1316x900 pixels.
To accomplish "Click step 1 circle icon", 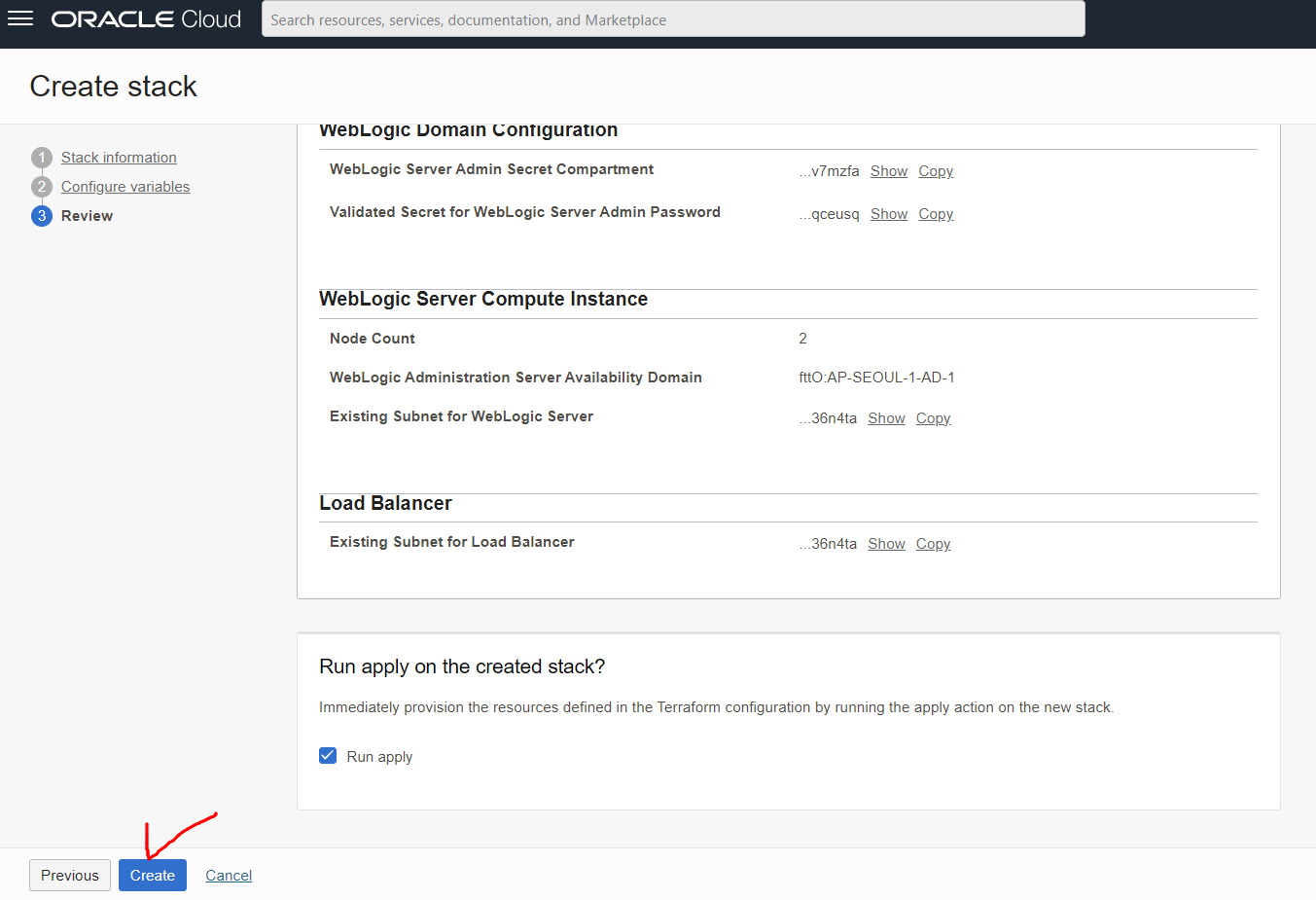I will click(42, 158).
